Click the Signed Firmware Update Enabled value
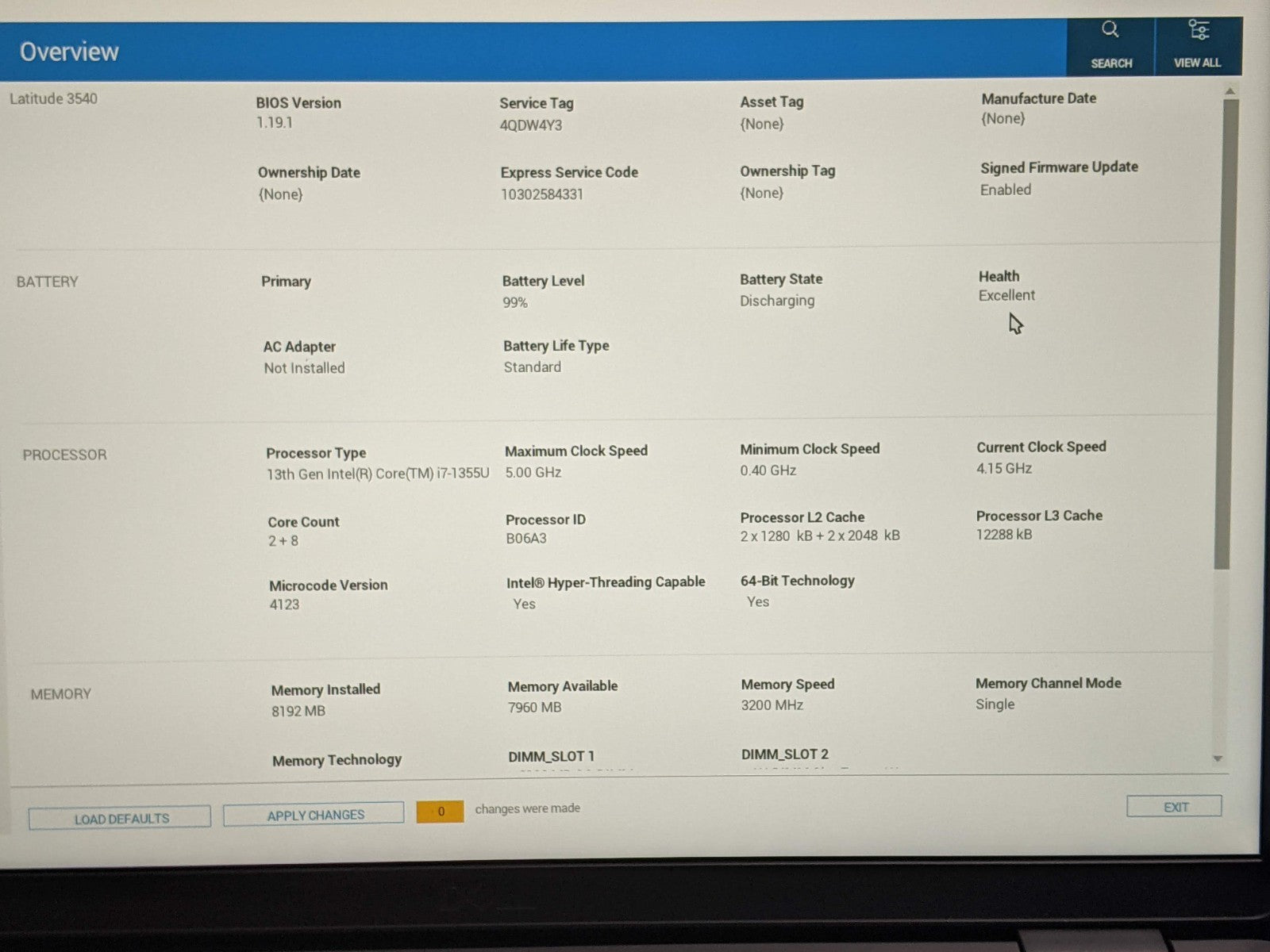 1005,190
